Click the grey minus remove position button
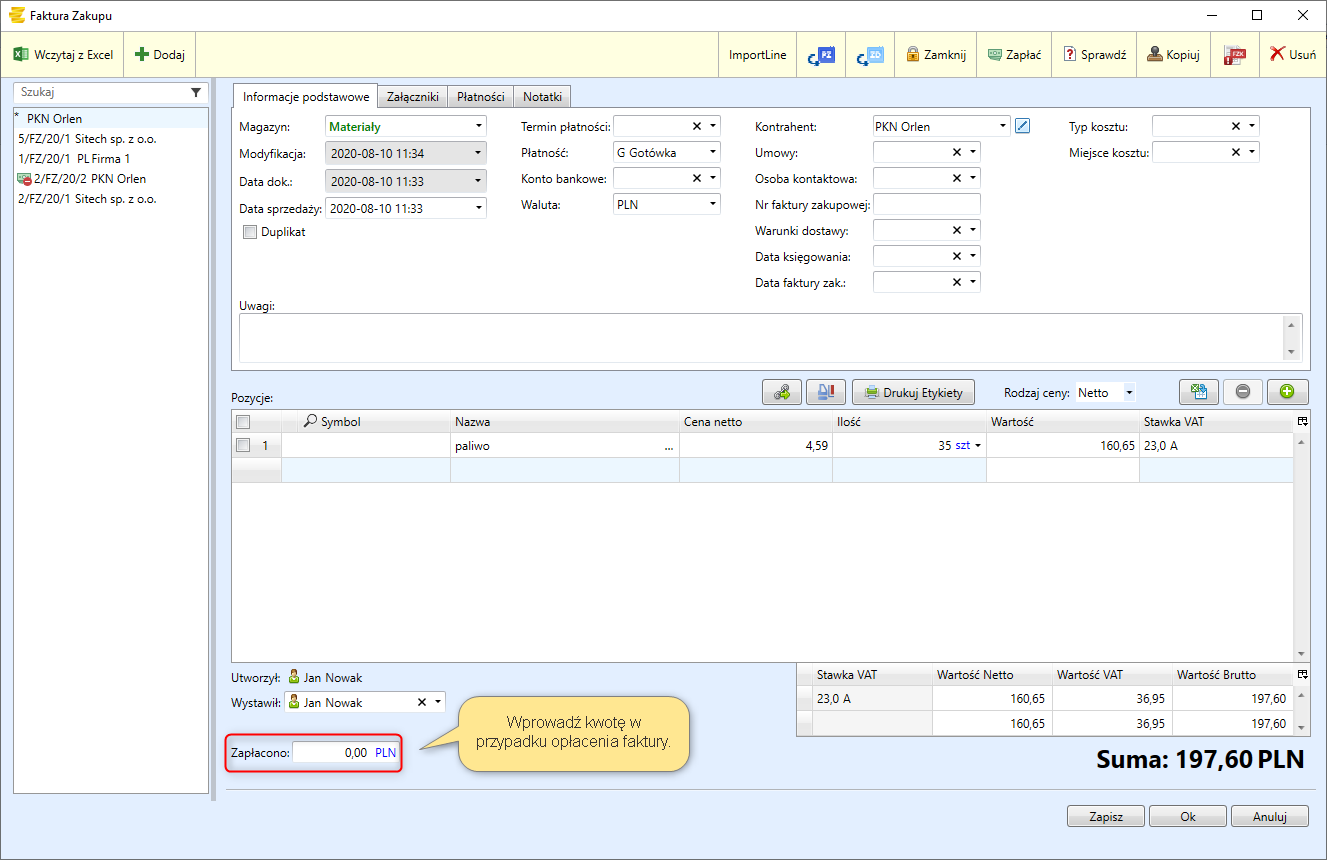Image resolution: width=1327 pixels, height=860 pixels. click(x=1242, y=392)
